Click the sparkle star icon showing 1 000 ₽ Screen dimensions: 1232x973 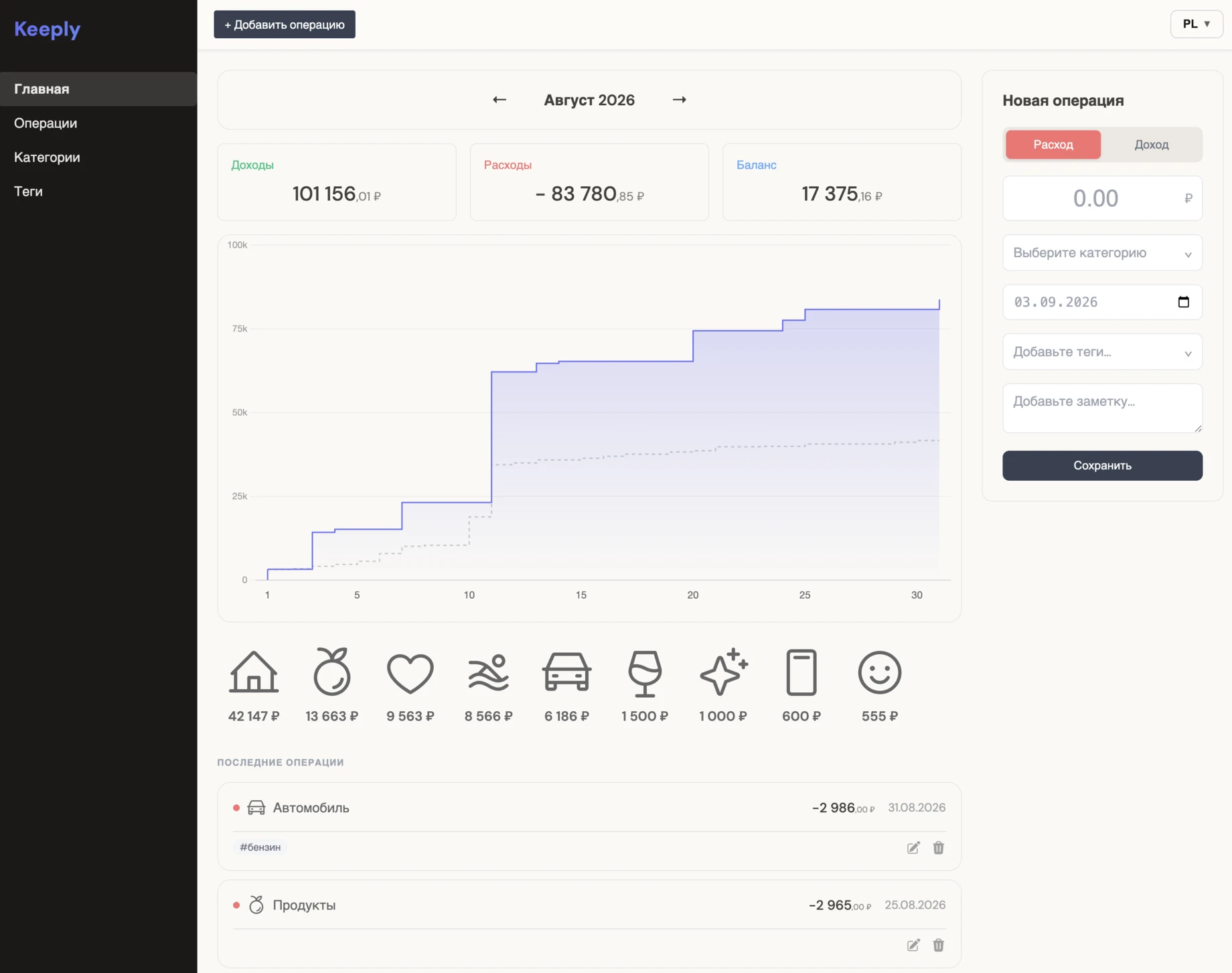click(723, 672)
